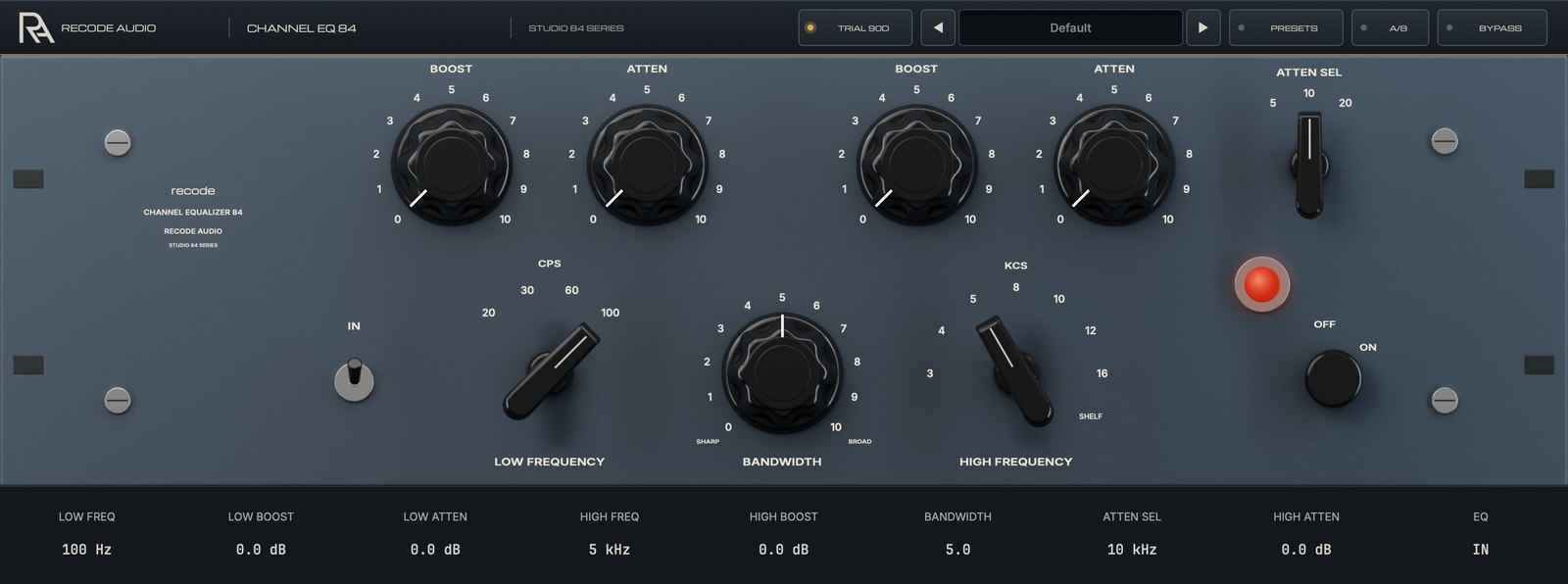Click the LOW FREQUENCY selector lever
This screenshot has width=1568, height=584.
pyautogui.click(x=552, y=371)
